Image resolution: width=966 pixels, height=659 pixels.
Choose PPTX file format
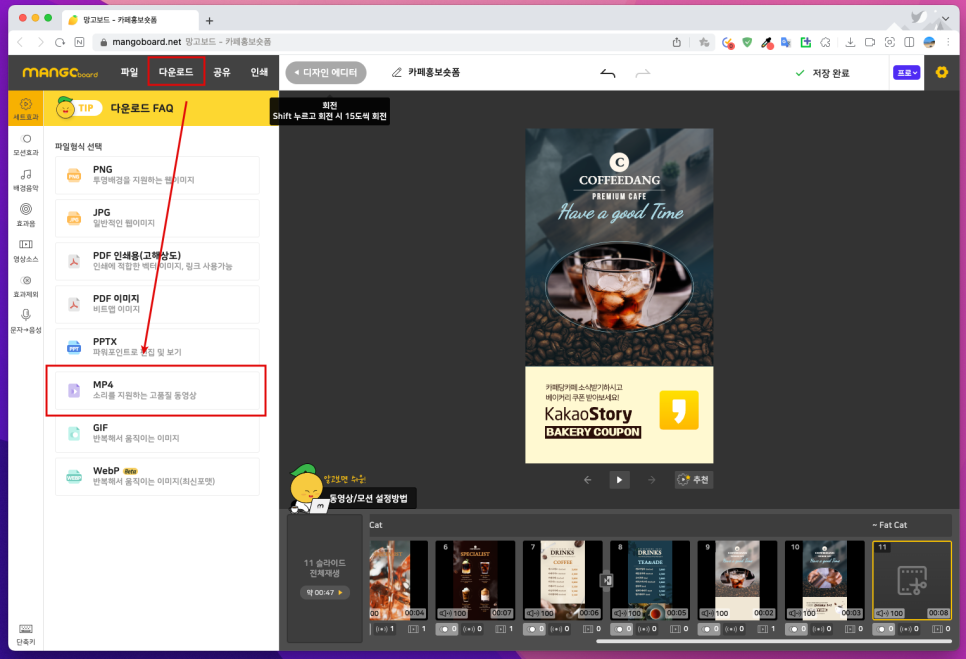(157, 347)
